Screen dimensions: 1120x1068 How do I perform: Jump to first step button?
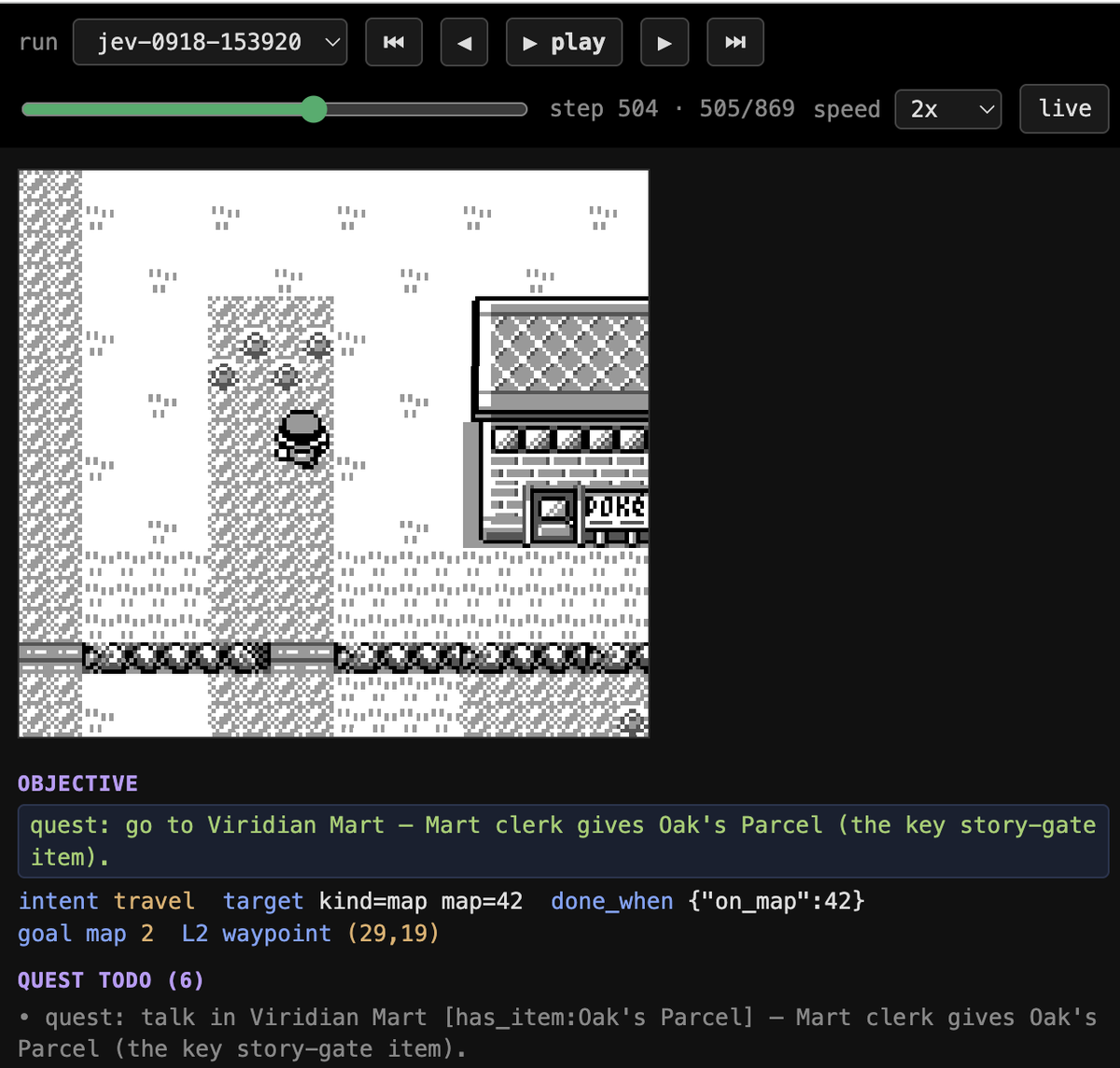coord(394,42)
